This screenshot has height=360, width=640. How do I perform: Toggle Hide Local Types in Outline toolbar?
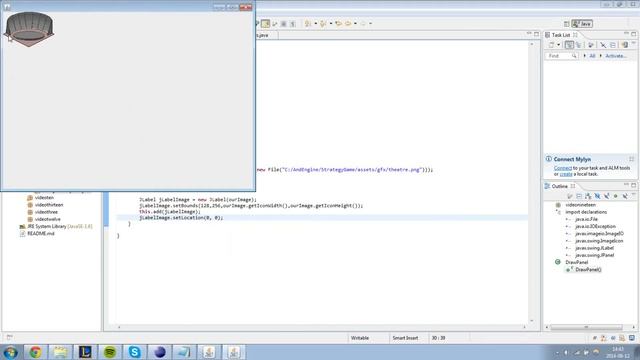coord(625,196)
